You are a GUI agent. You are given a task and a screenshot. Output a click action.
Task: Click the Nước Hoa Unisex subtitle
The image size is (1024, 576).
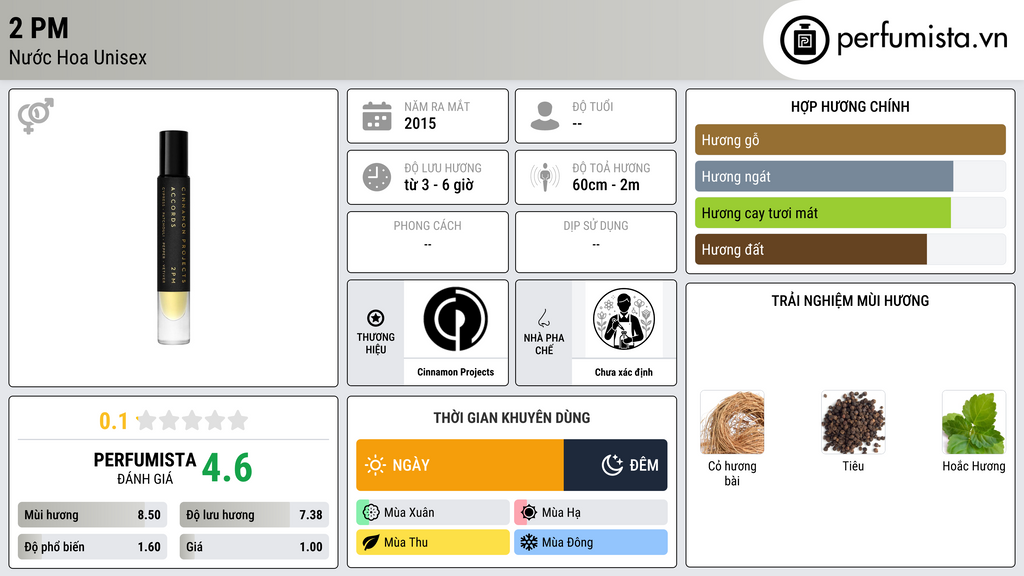click(x=78, y=57)
